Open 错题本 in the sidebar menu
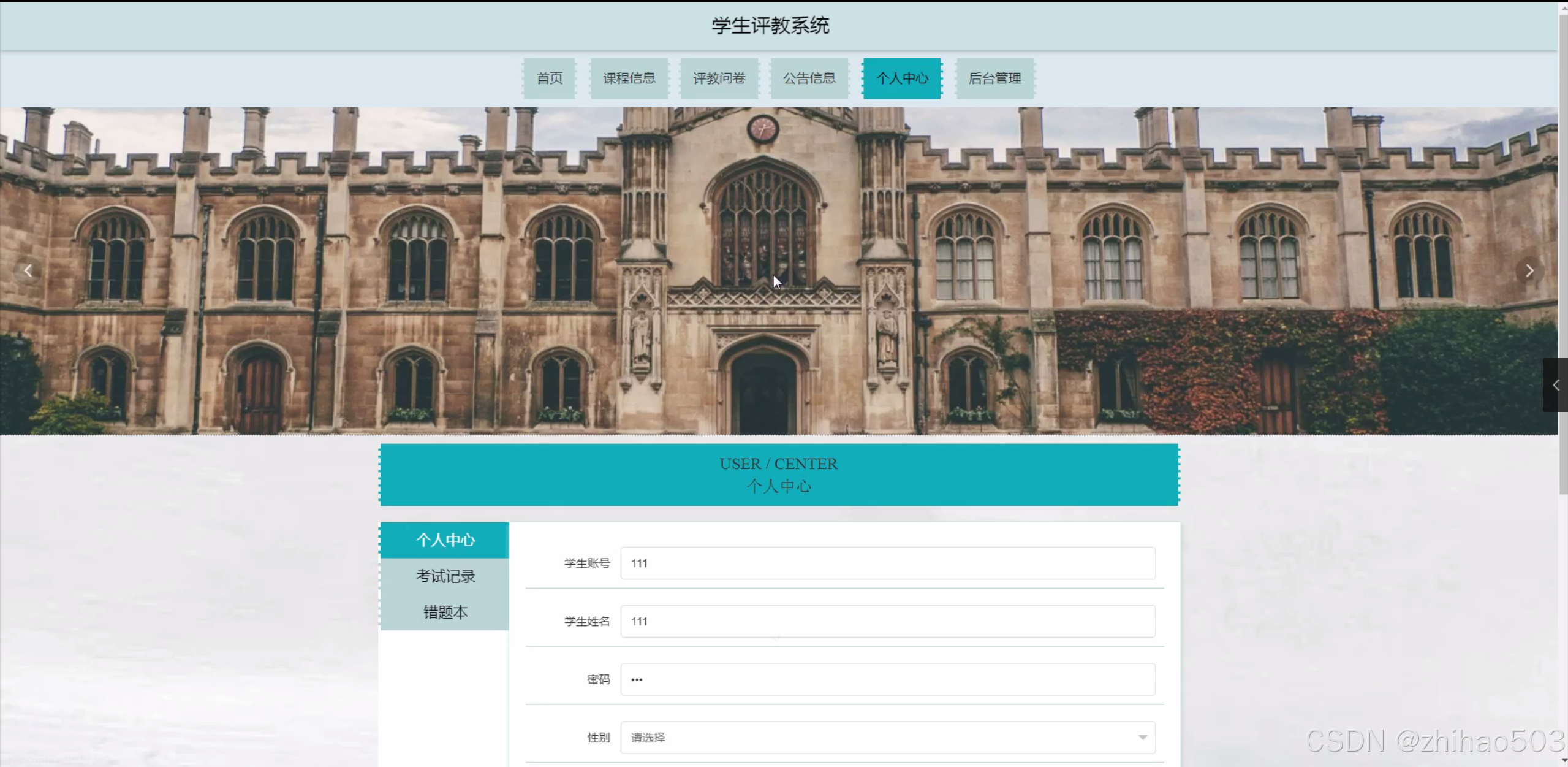 [x=445, y=612]
